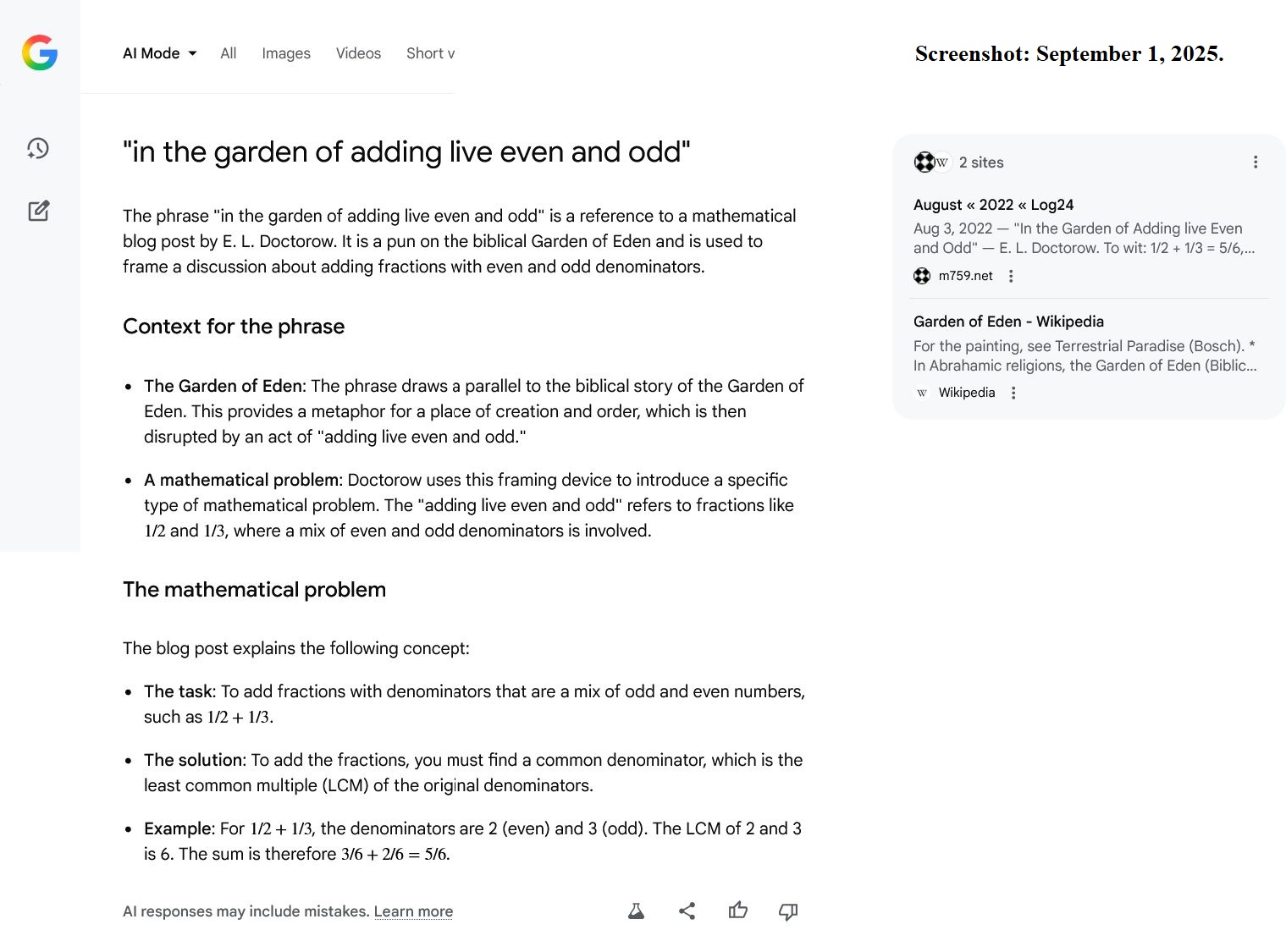The width and height of the screenshot is (1286, 952).
Task: Switch to the Videos tab
Action: 358,53
